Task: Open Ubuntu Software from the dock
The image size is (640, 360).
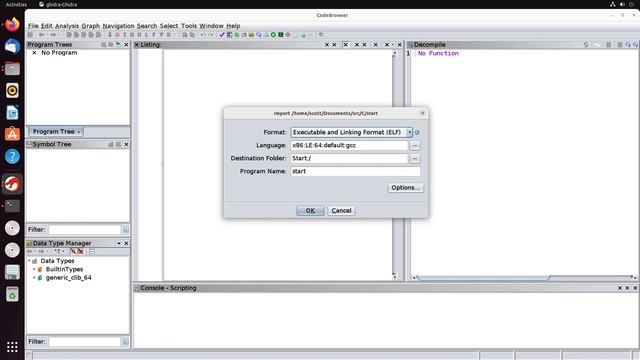Action: pyautogui.click(x=12, y=134)
